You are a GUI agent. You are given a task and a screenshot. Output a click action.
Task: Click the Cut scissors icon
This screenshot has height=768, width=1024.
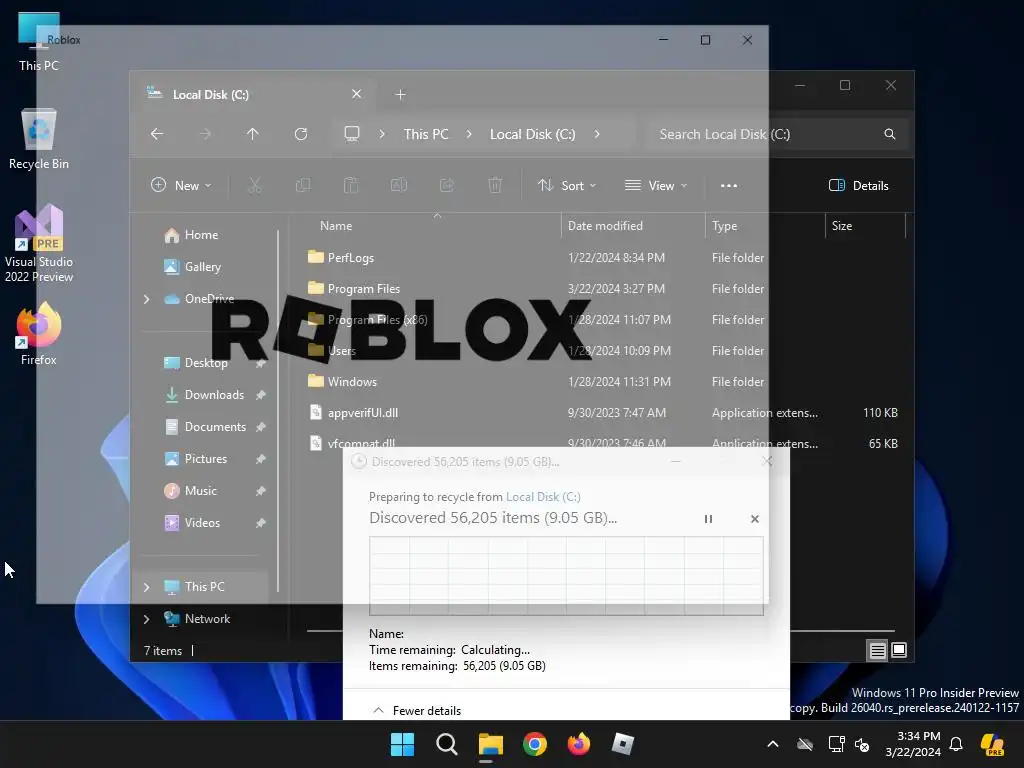tap(255, 185)
